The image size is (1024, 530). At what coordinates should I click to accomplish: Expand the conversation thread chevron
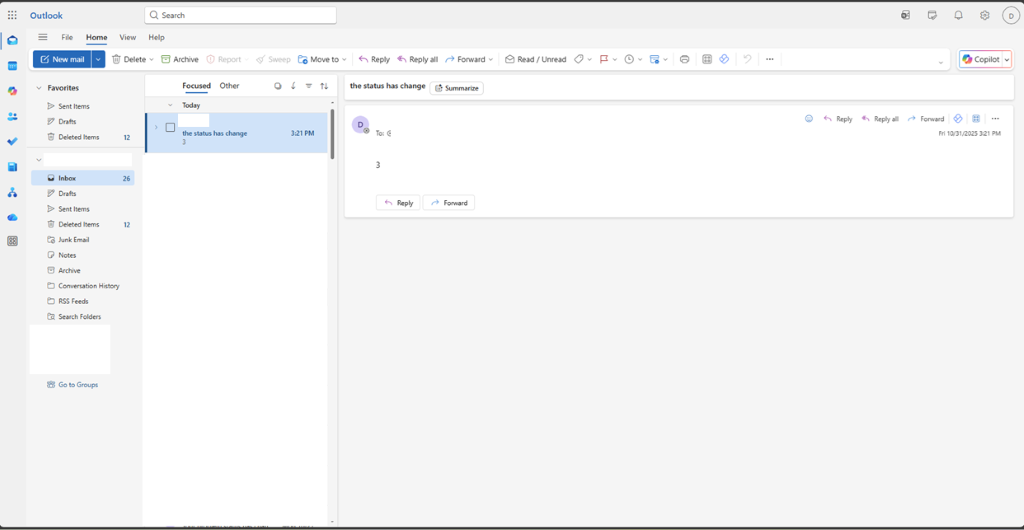click(x=155, y=127)
